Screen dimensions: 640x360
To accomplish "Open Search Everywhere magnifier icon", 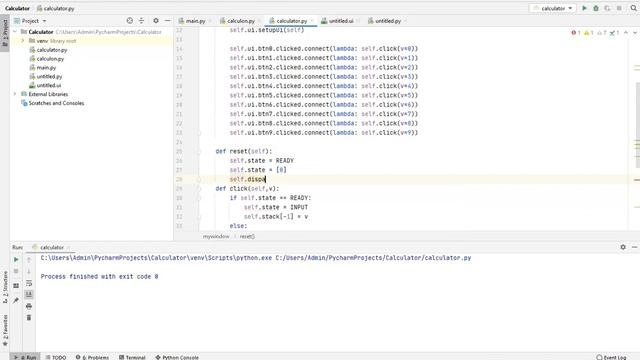I will [633, 8].
